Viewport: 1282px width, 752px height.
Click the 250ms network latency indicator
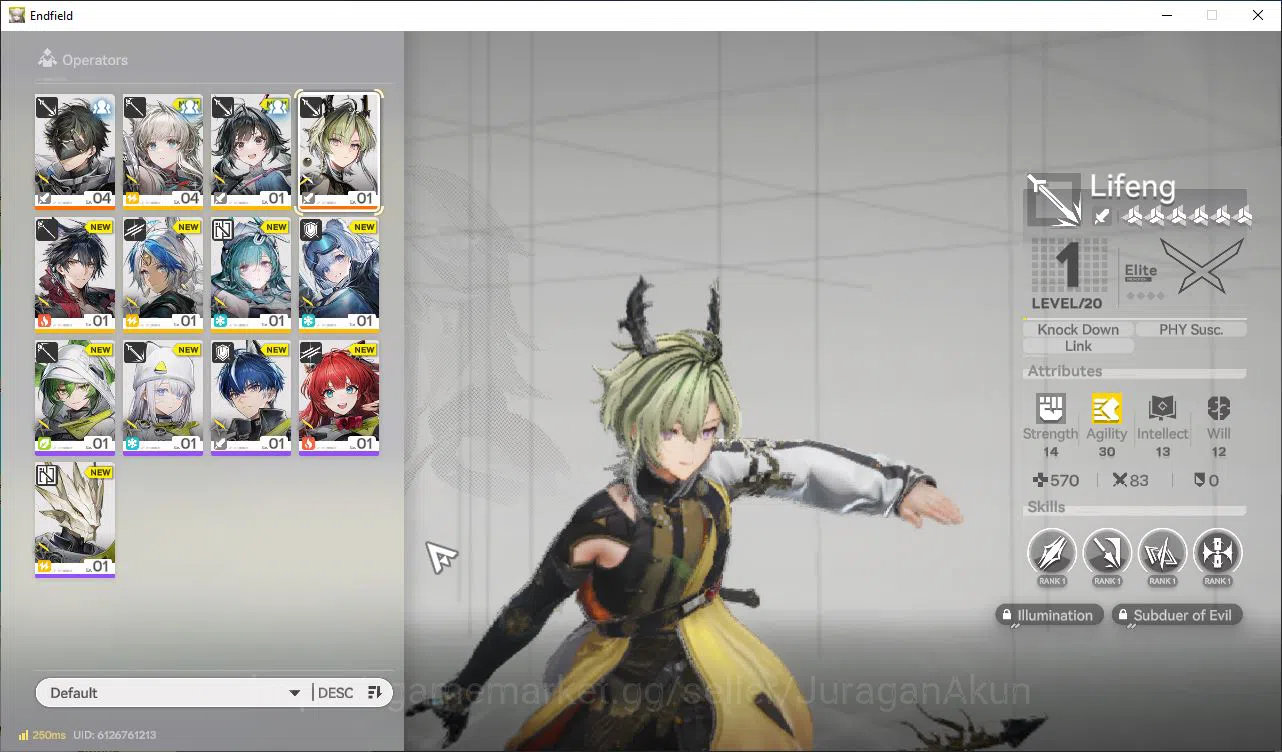[41, 735]
